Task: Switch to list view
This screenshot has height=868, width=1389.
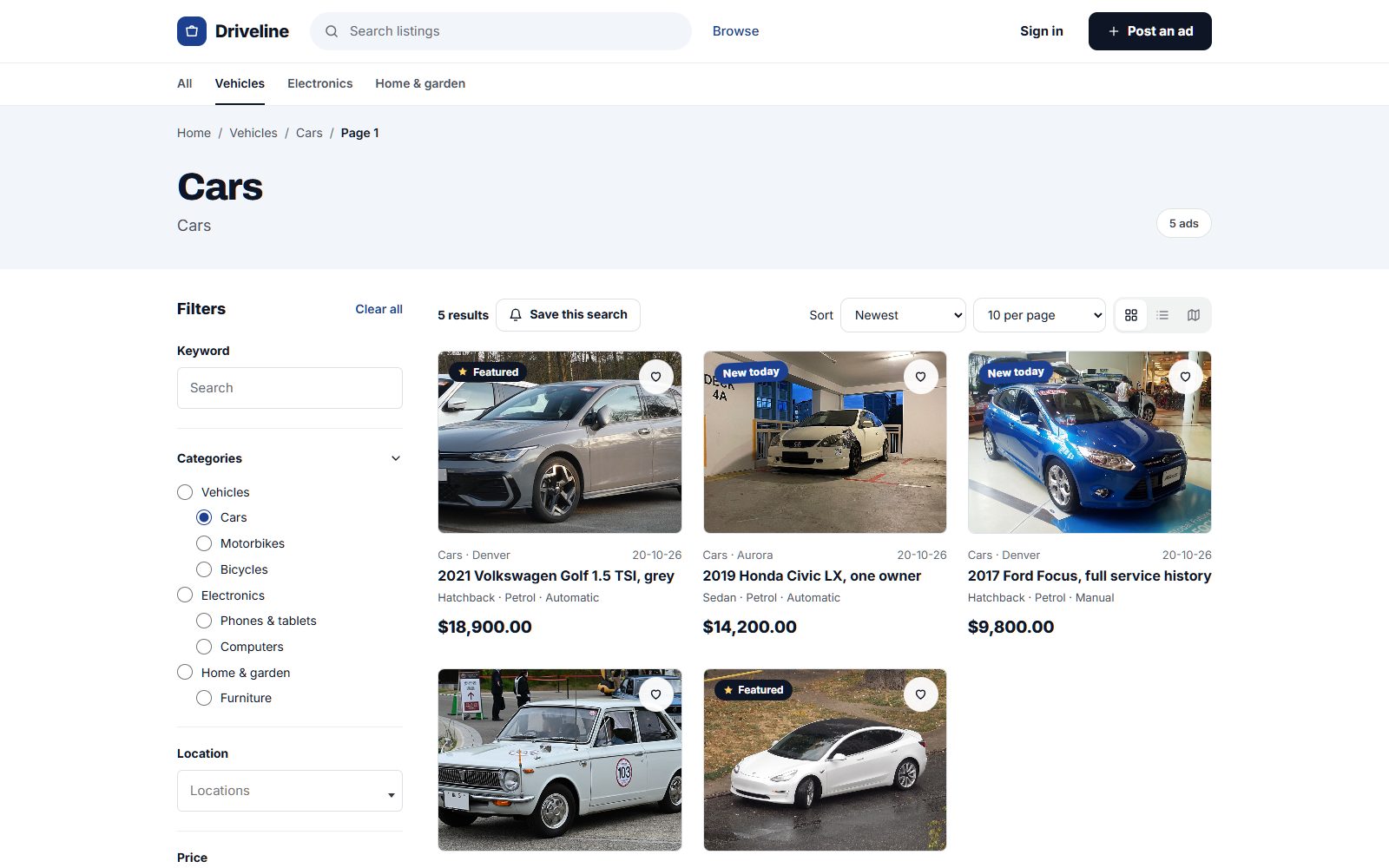Action: [1162, 315]
